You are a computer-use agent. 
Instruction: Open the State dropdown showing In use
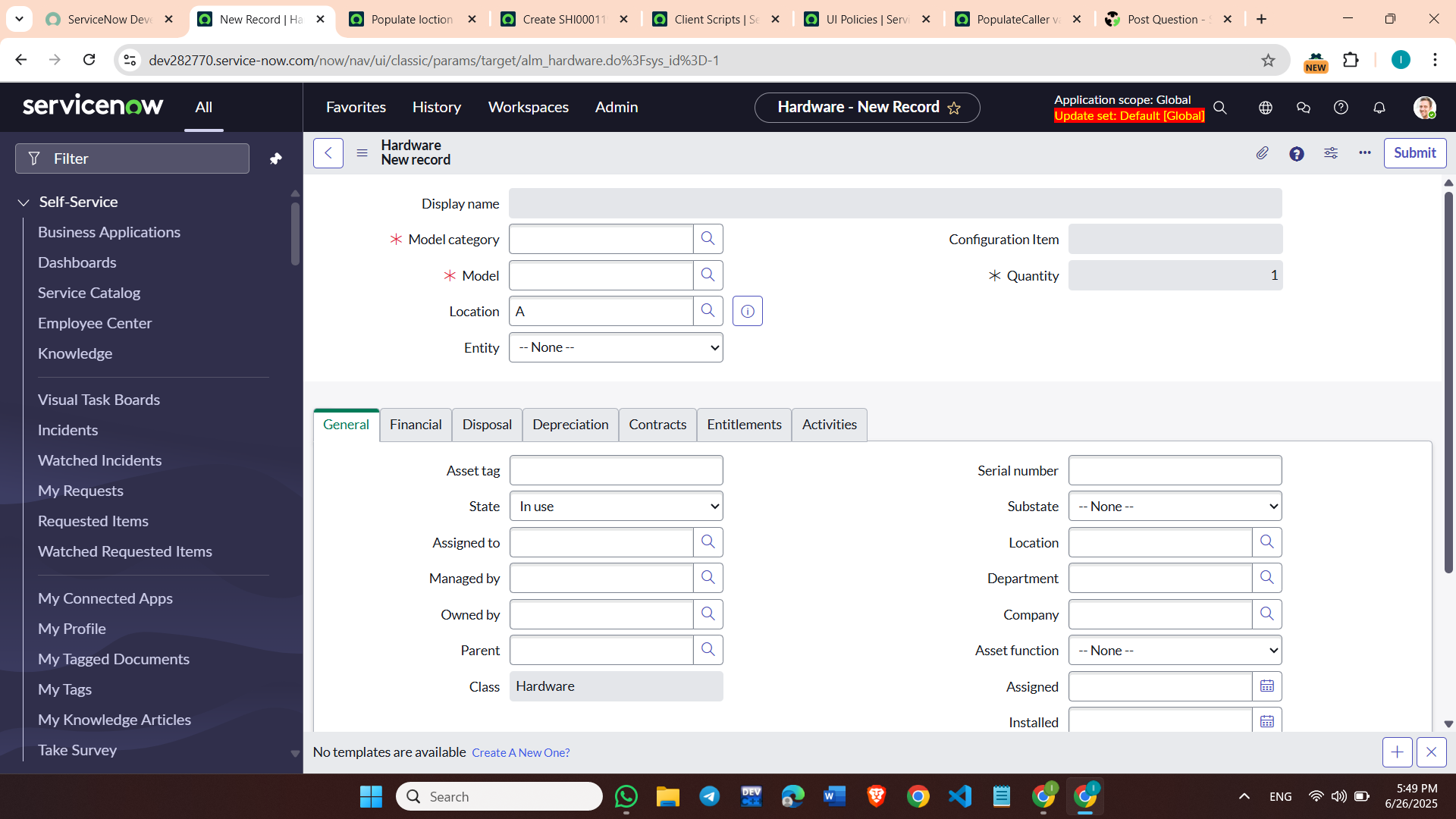pyautogui.click(x=616, y=507)
